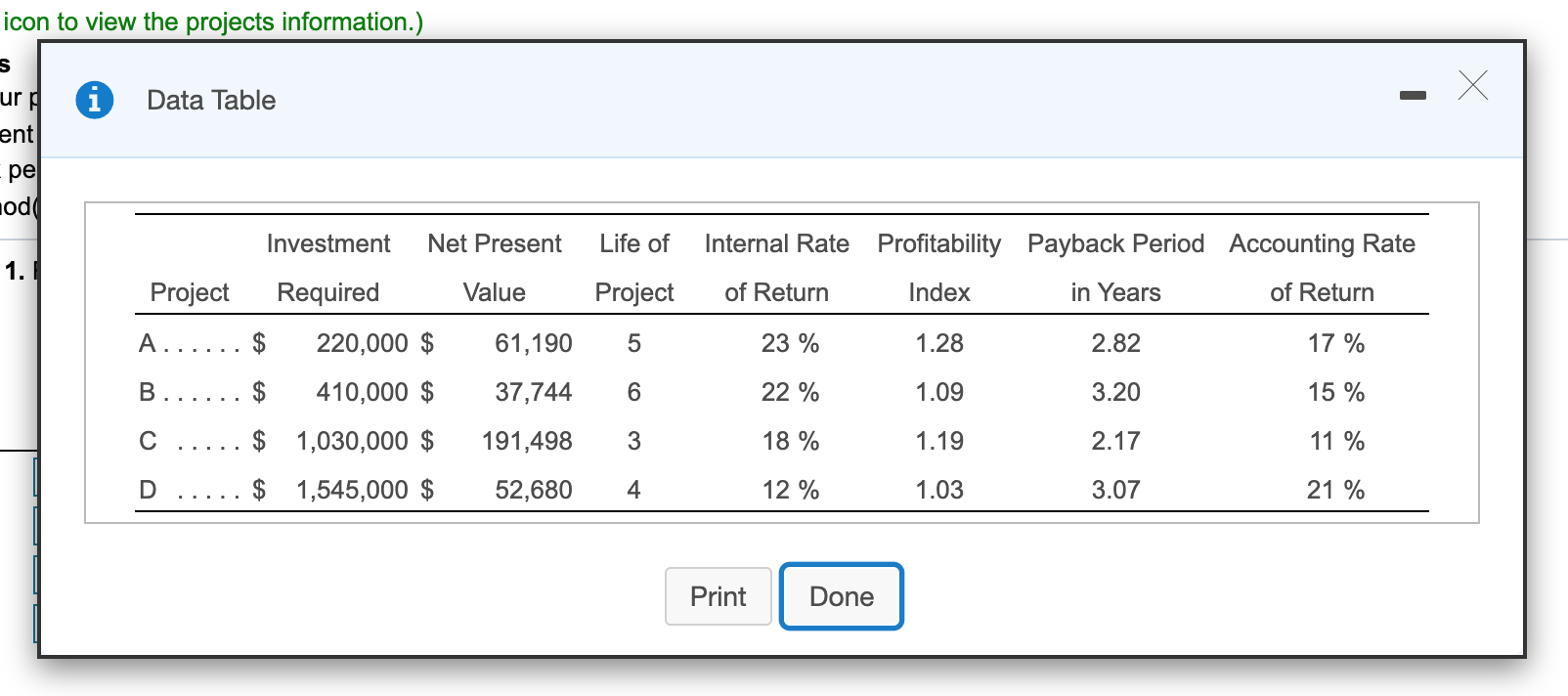Click the Internal Rate of Return header
1568x696 pixels.
coord(777,268)
